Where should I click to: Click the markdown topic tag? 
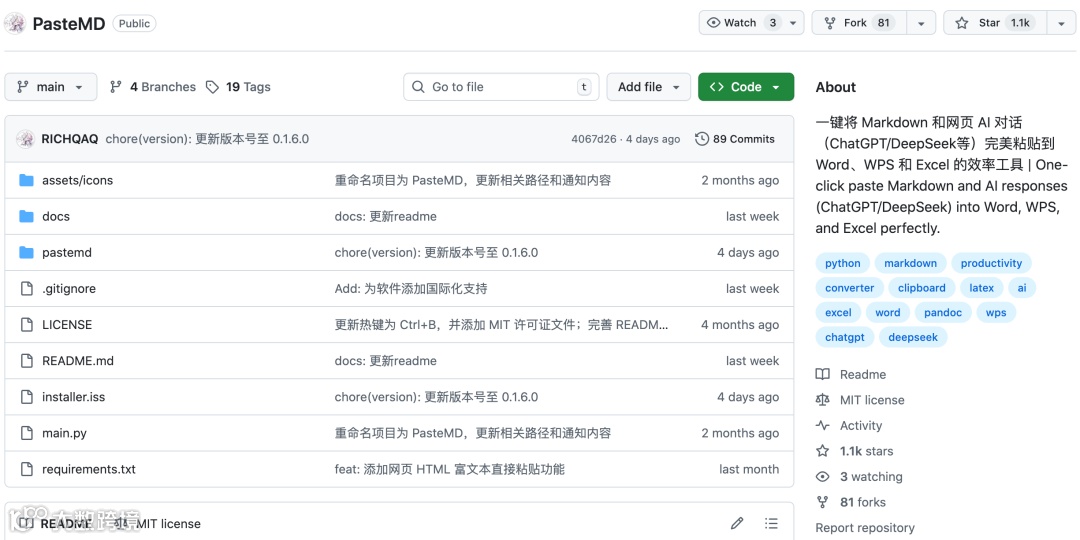(x=911, y=263)
